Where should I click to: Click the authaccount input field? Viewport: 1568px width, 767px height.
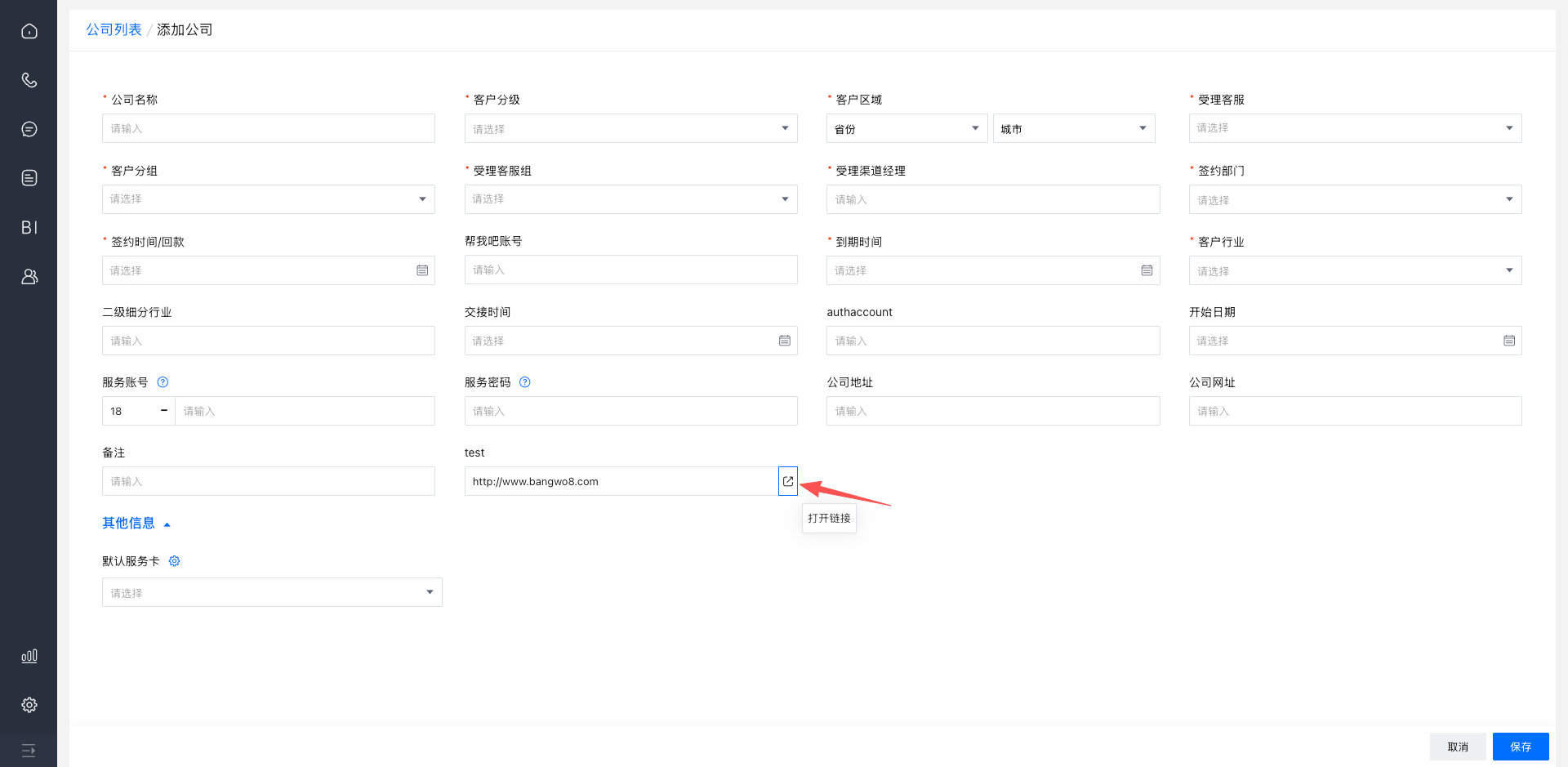(x=993, y=341)
